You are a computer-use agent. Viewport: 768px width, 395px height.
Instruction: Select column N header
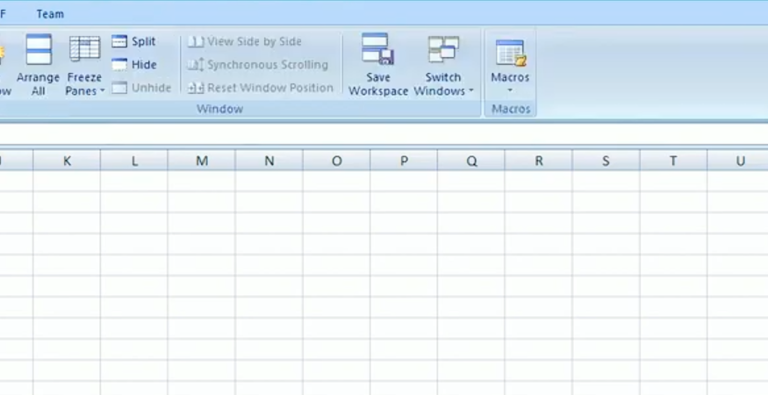point(269,161)
